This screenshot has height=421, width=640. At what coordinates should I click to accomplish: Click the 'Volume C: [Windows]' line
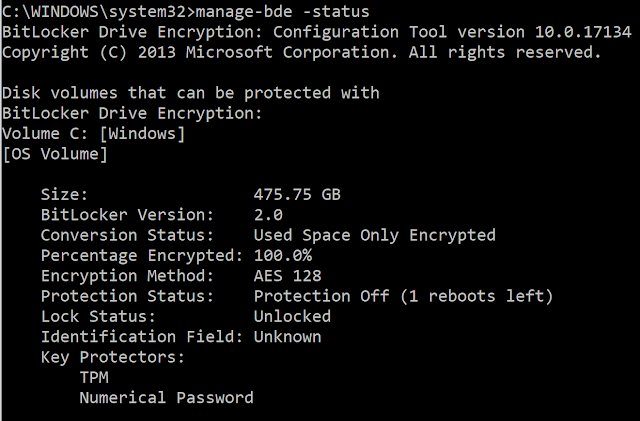[x=93, y=133]
